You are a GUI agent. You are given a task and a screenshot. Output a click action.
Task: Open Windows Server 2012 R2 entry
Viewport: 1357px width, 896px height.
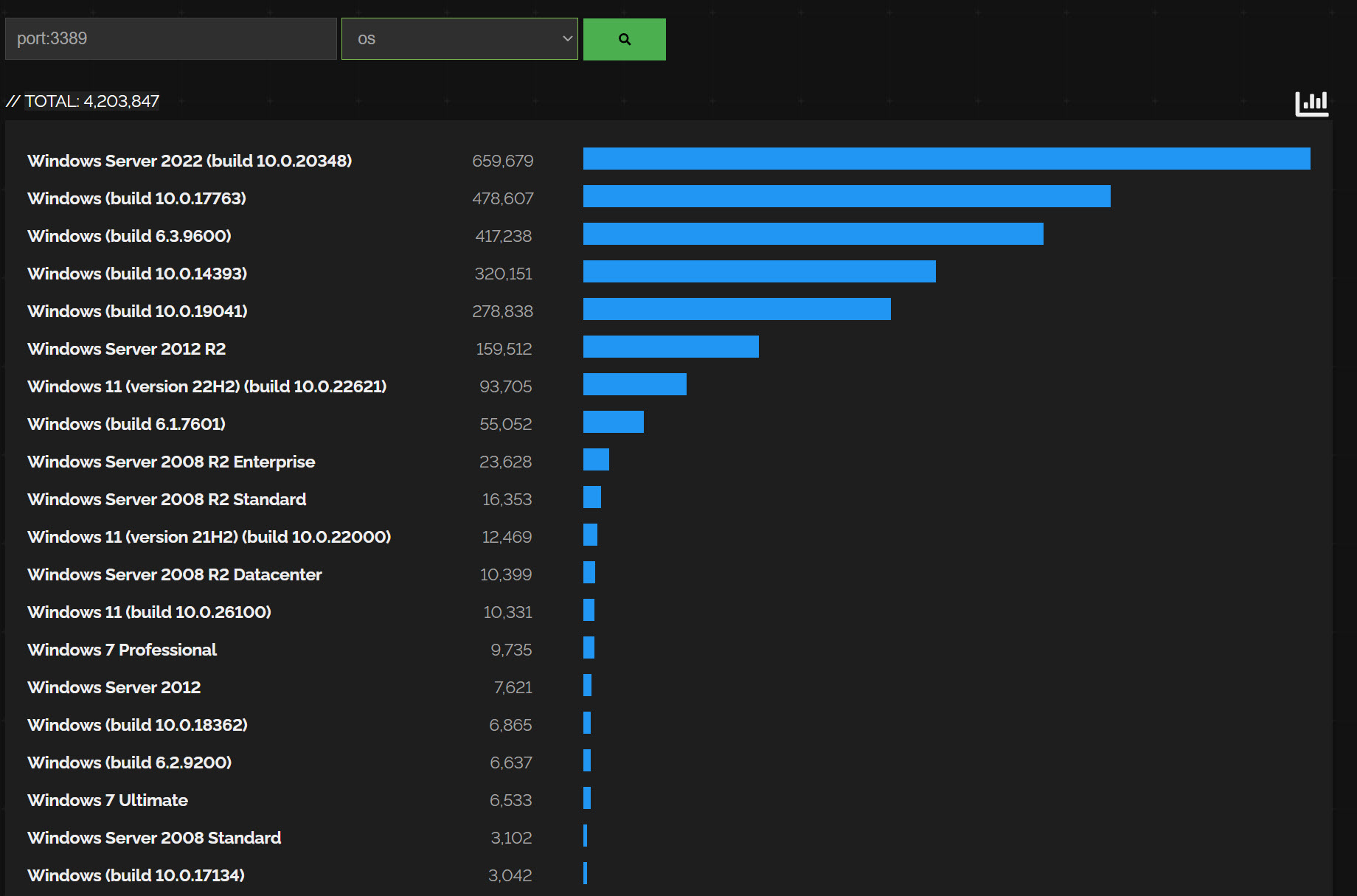click(x=127, y=349)
